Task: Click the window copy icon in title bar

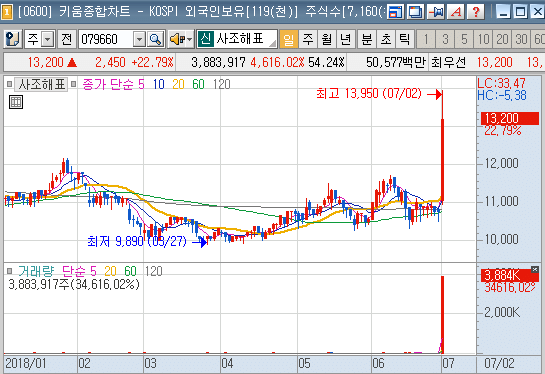Action: 415,12
